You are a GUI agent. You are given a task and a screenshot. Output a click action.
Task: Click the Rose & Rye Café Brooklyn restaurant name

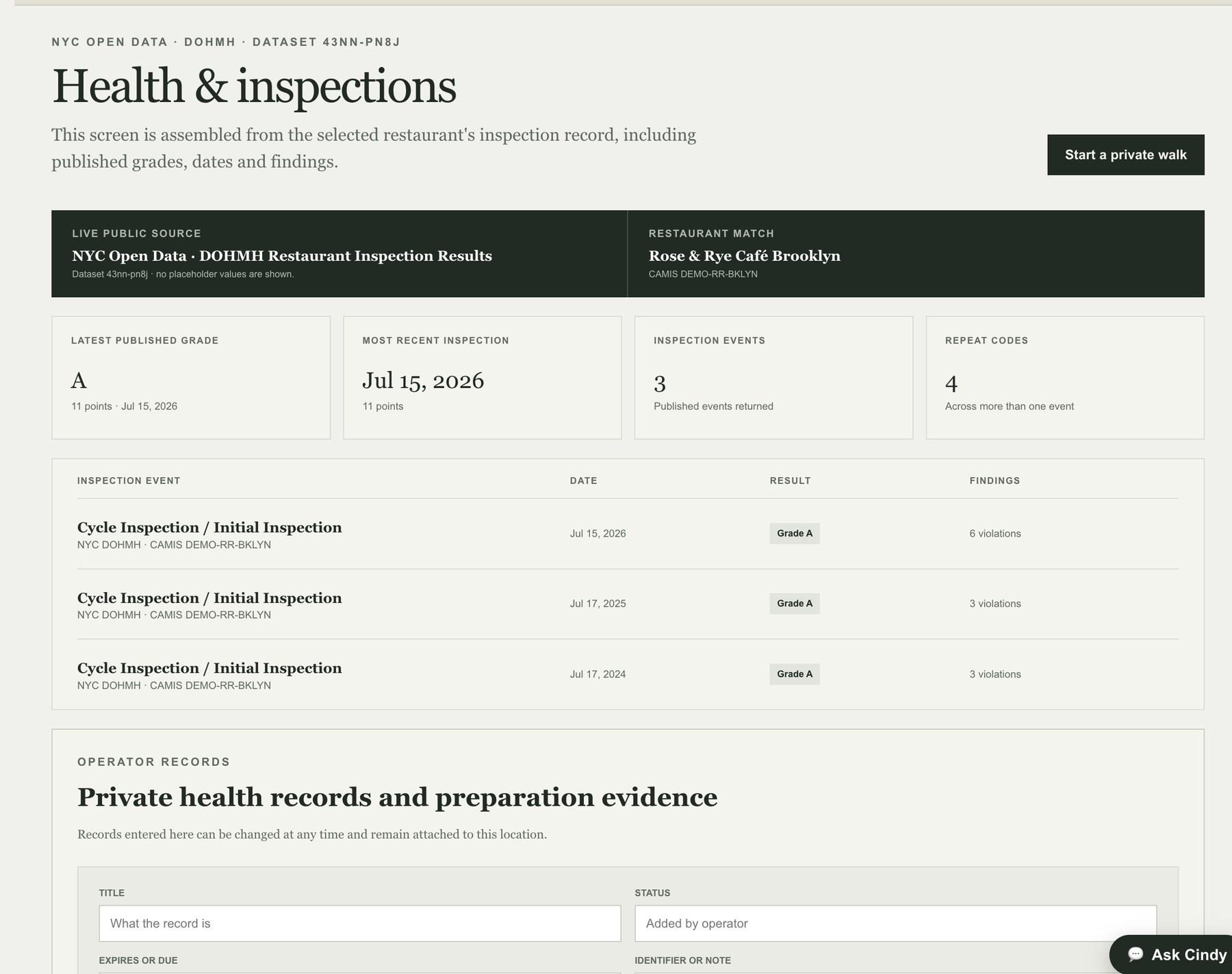click(x=745, y=256)
